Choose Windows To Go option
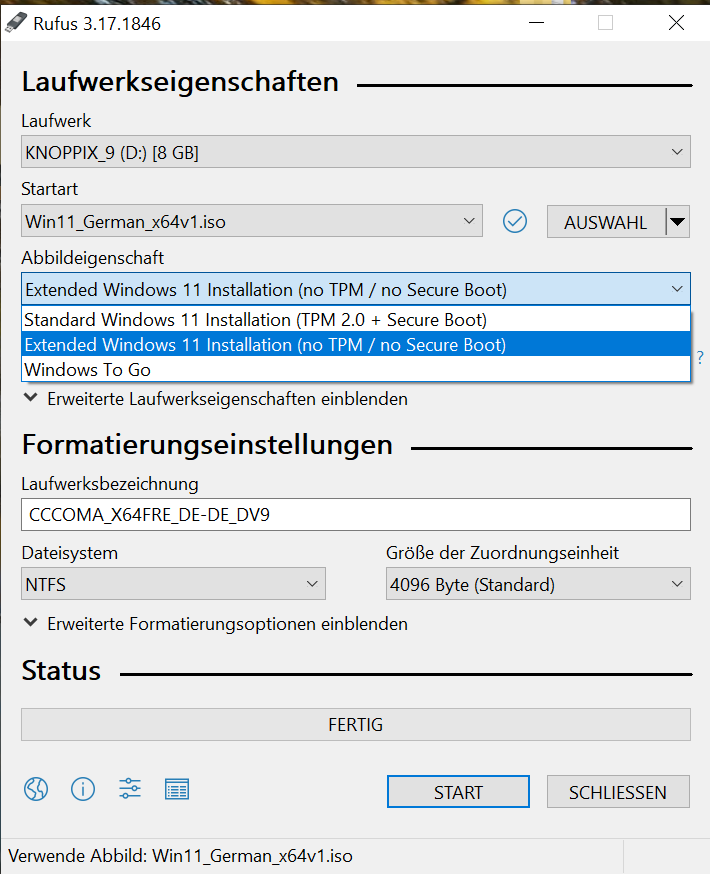The width and height of the screenshot is (710, 874). click(356, 369)
